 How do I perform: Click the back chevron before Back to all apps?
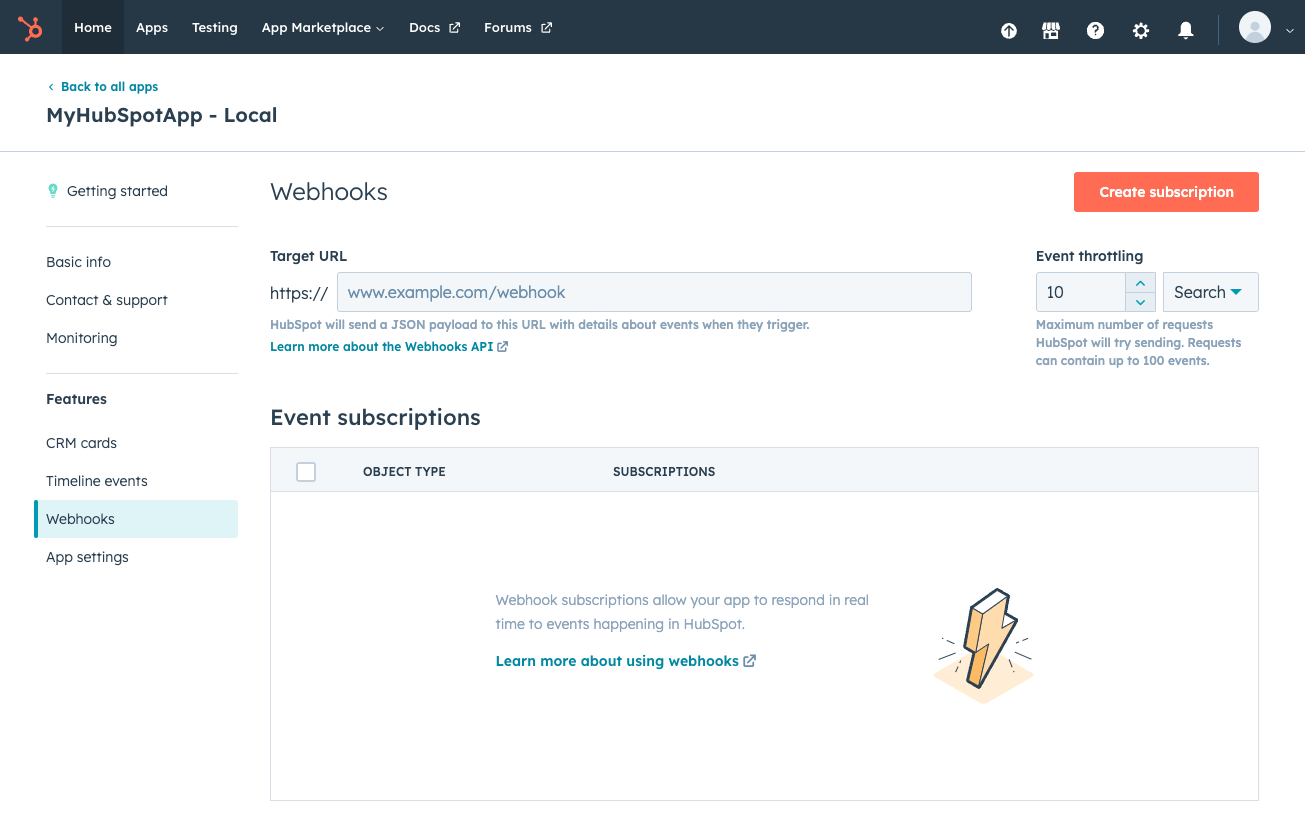point(51,87)
